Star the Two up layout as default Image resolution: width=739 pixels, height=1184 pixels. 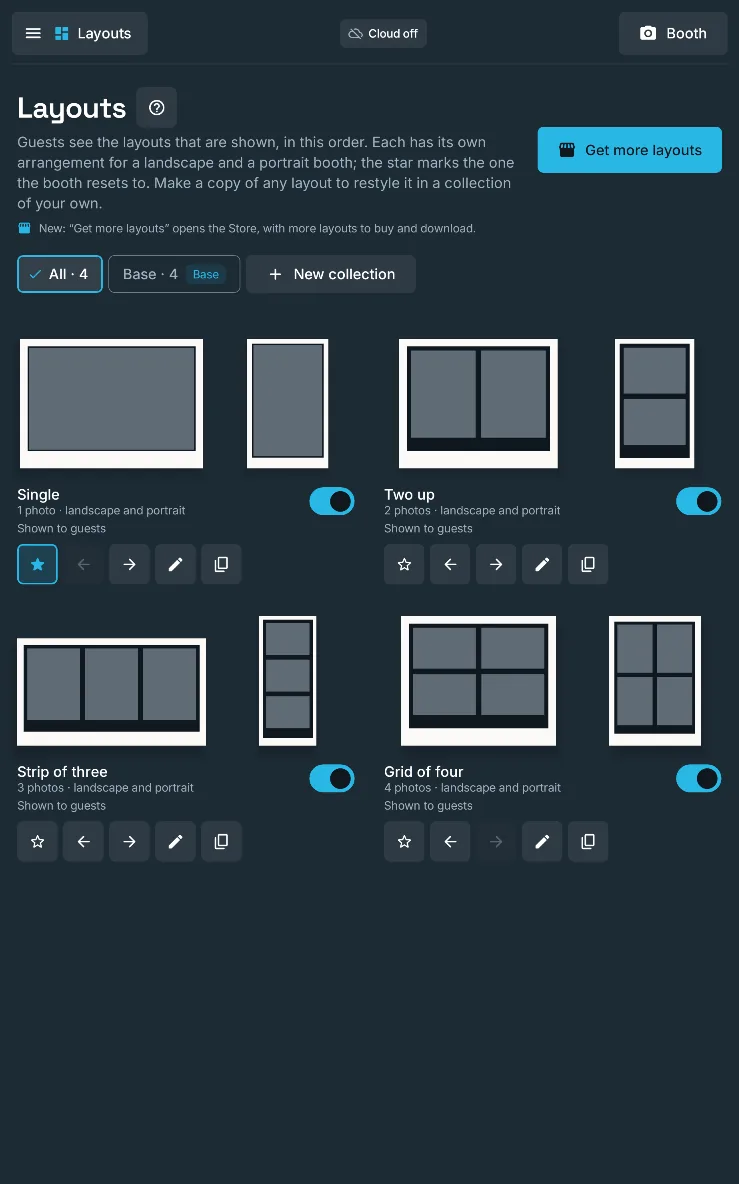coord(405,564)
